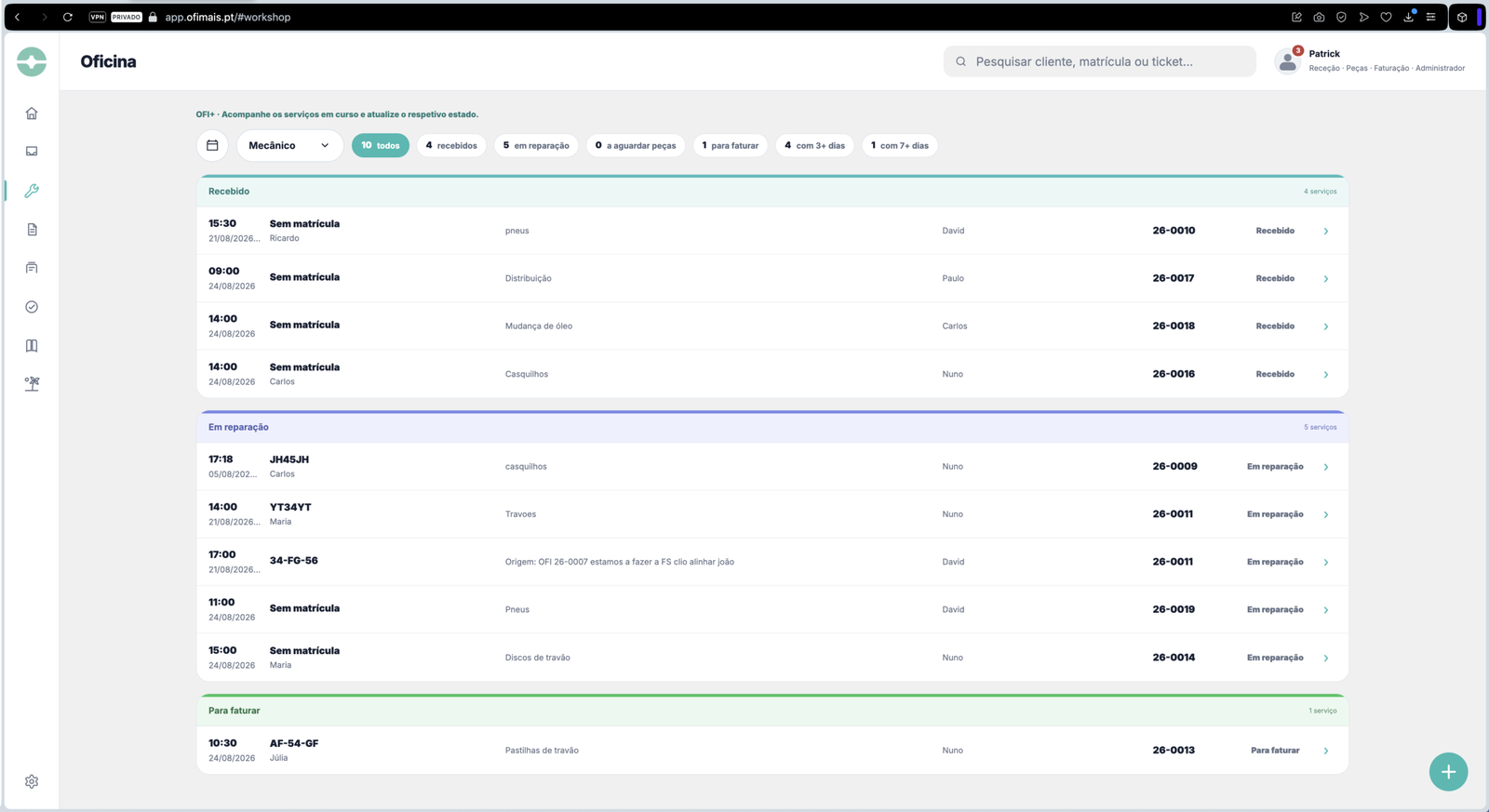Filter by '1 para faturar'
Image resolution: width=1489 pixels, height=812 pixels.
pos(731,146)
